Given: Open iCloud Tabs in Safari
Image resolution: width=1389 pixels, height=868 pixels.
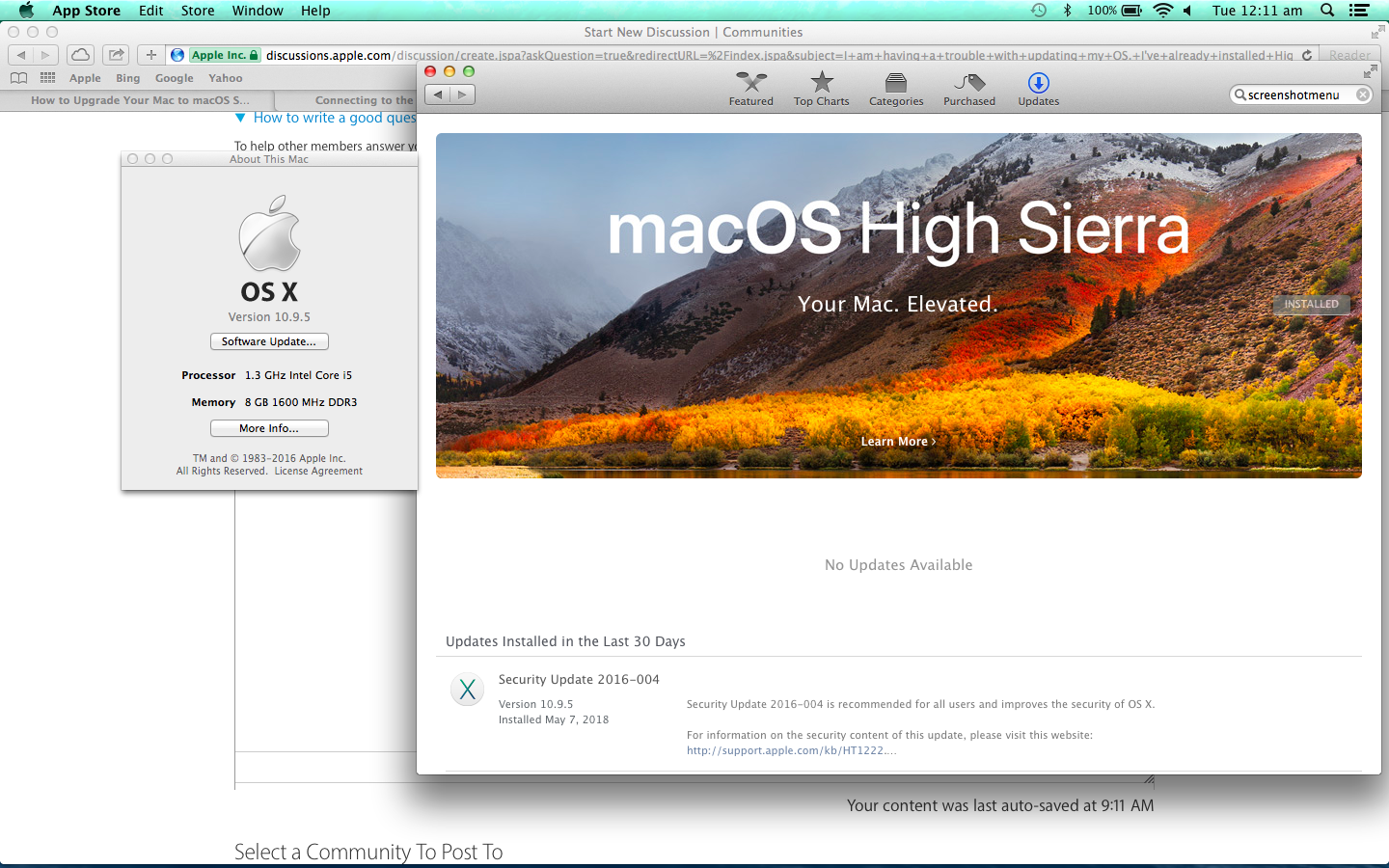Looking at the screenshot, I should pos(81,55).
